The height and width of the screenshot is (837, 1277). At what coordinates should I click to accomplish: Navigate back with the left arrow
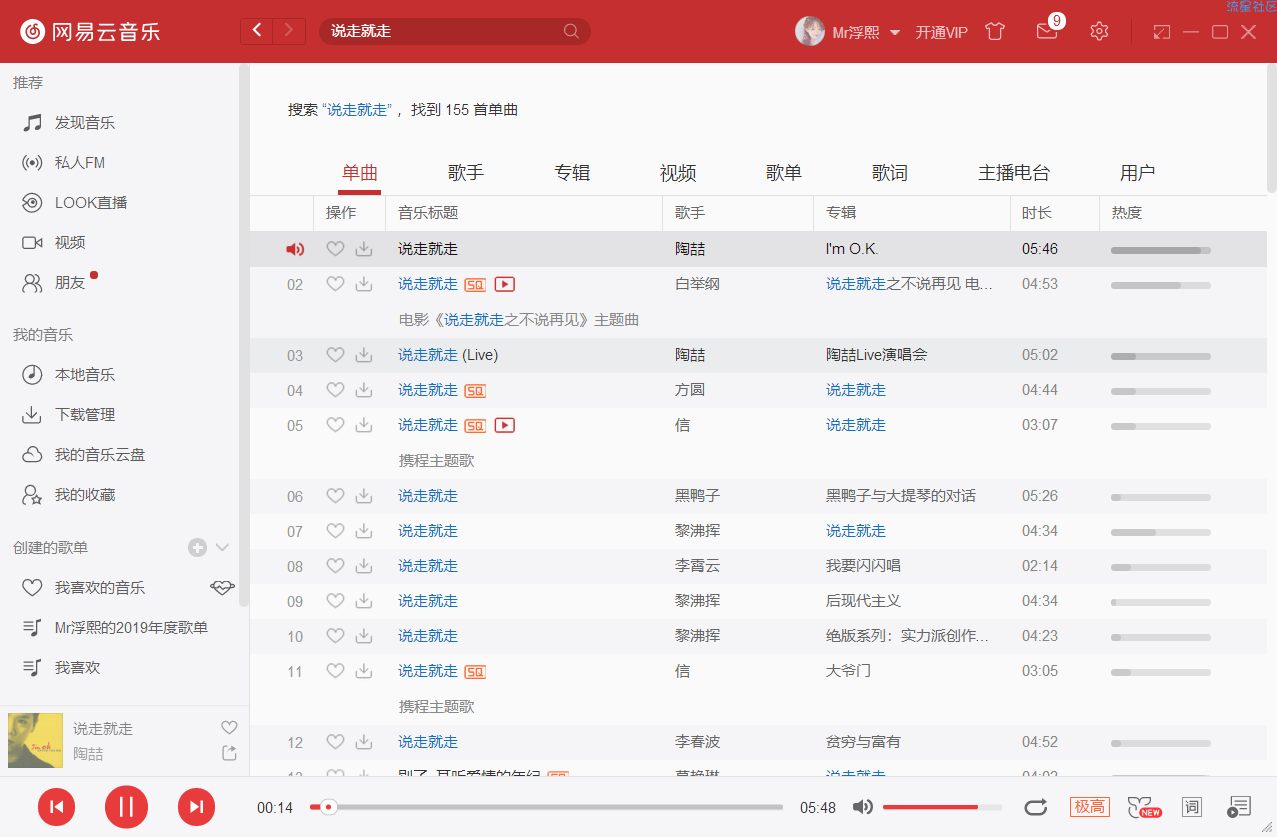pyautogui.click(x=257, y=31)
